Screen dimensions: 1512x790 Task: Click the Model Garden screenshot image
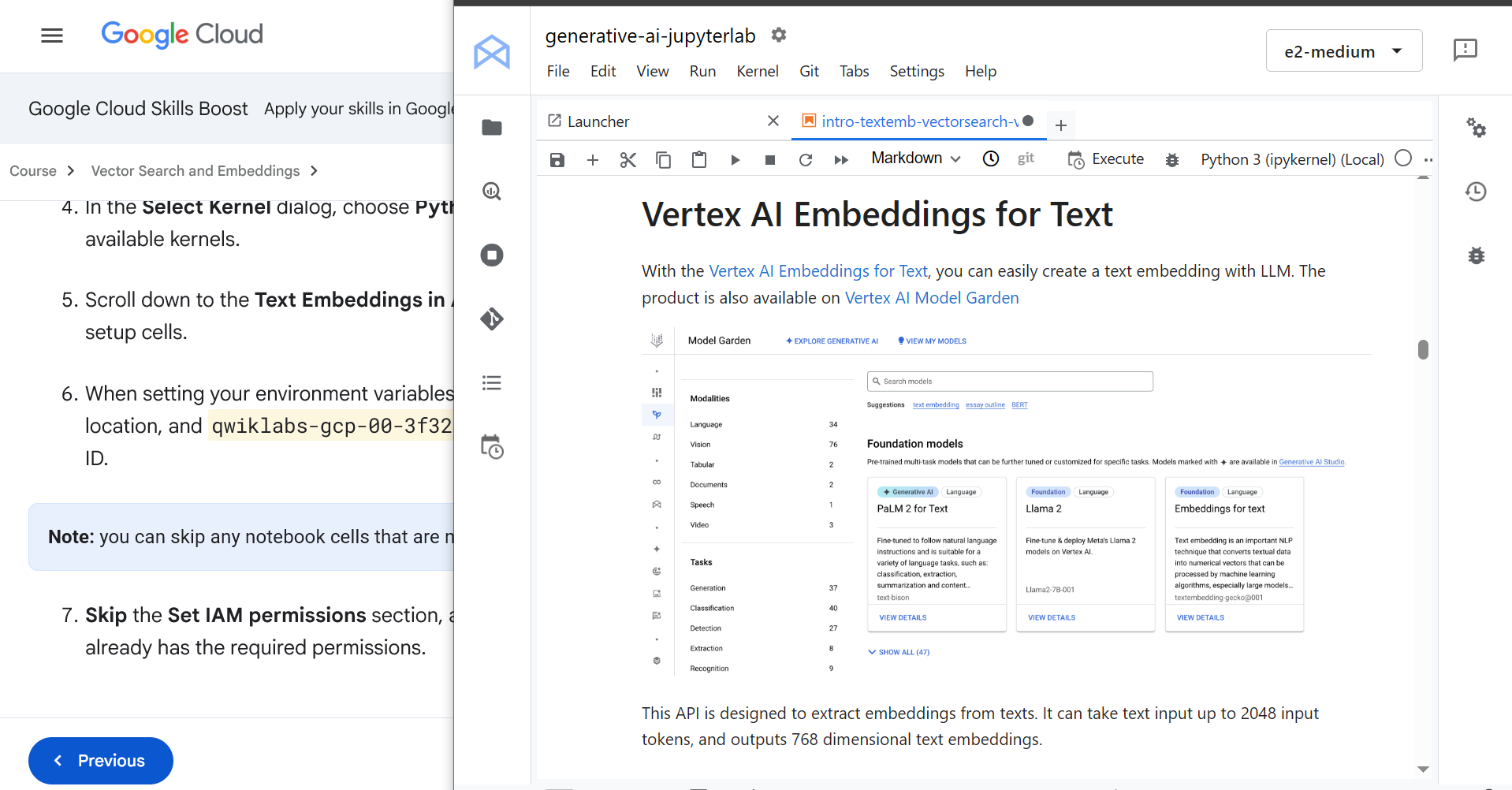tap(1007, 502)
